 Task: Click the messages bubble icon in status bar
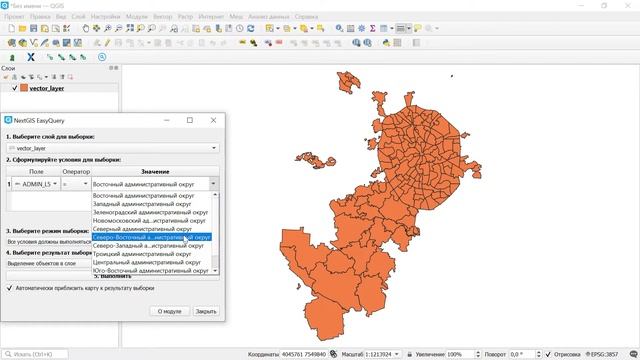click(x=633, y=354)
